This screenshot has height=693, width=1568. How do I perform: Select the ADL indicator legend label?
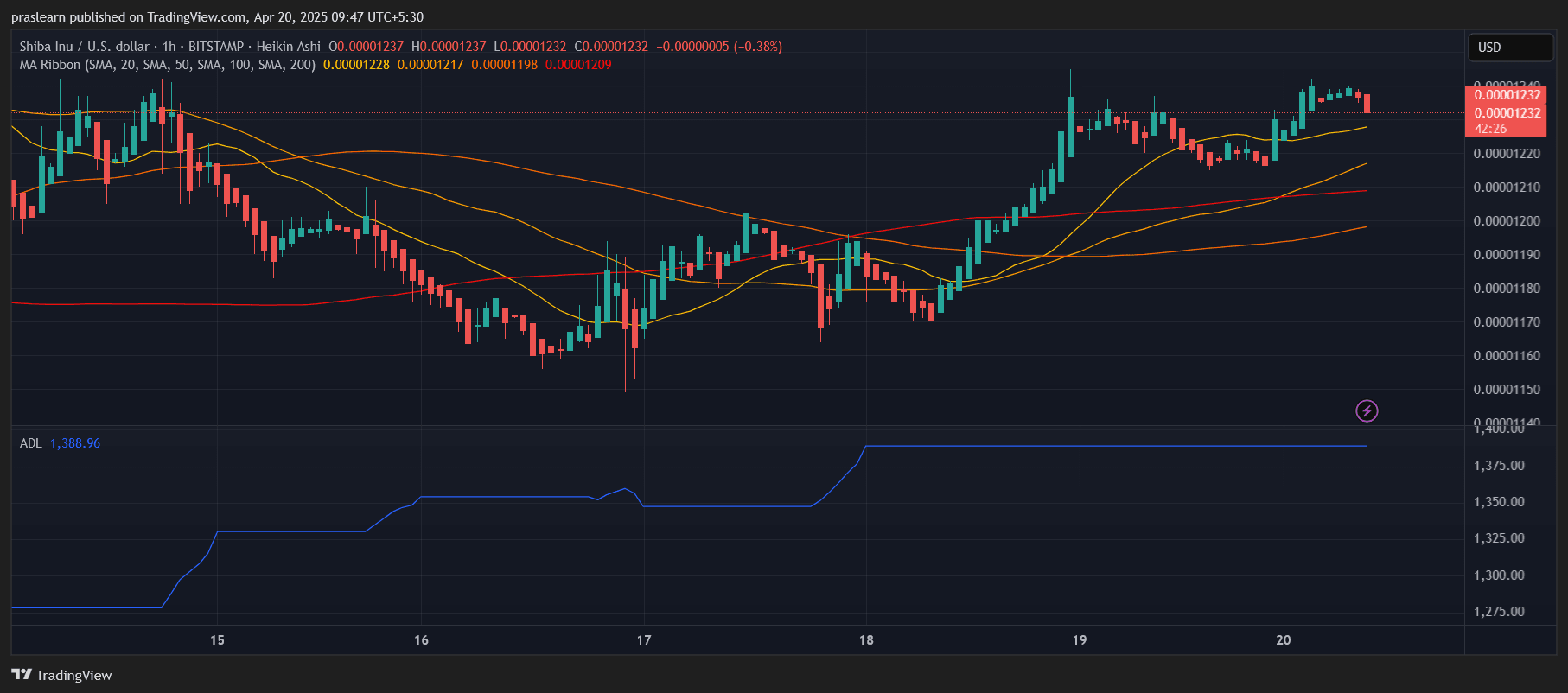30,443
